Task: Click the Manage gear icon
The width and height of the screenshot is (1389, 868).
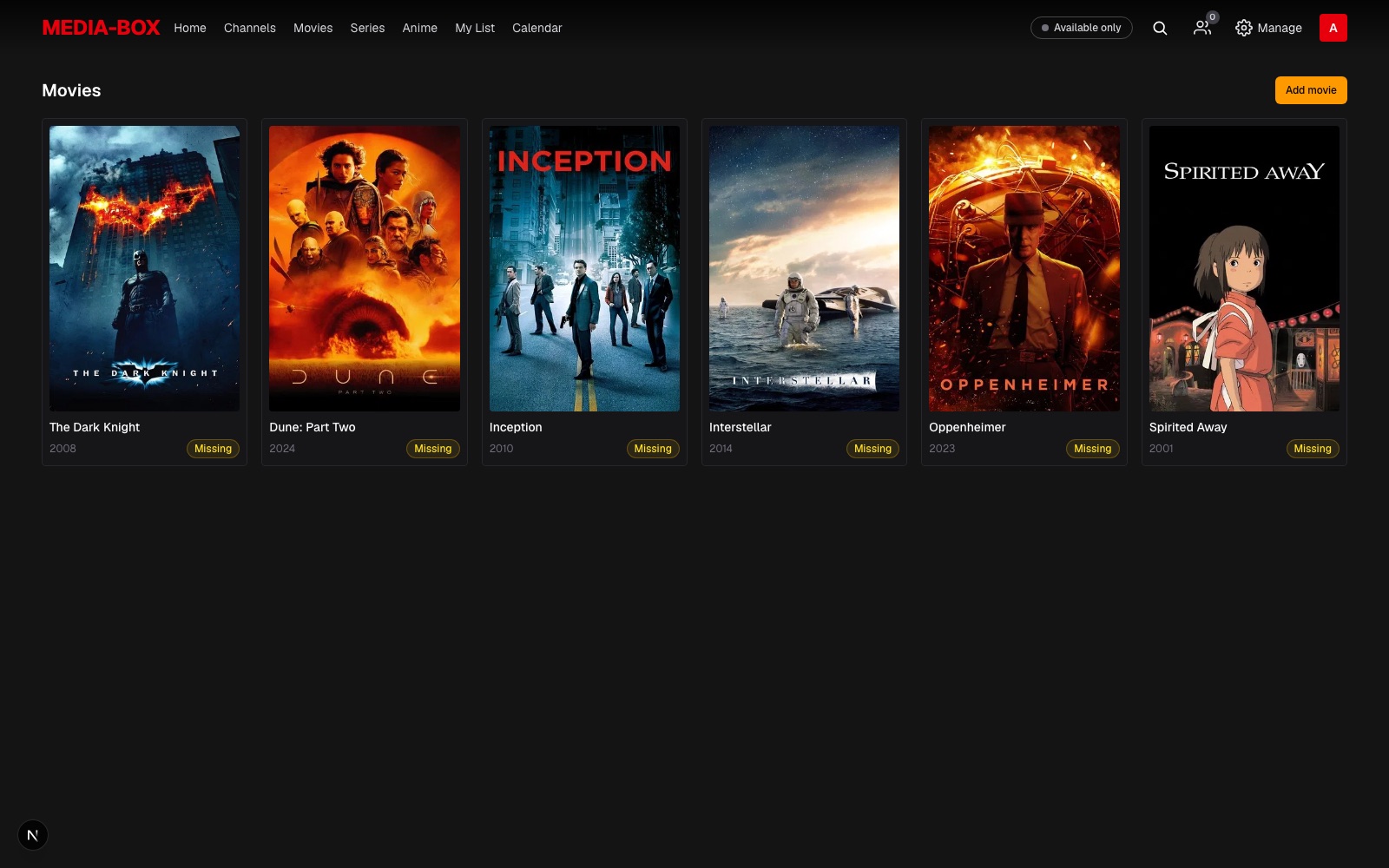Action: pos(1244,28)
